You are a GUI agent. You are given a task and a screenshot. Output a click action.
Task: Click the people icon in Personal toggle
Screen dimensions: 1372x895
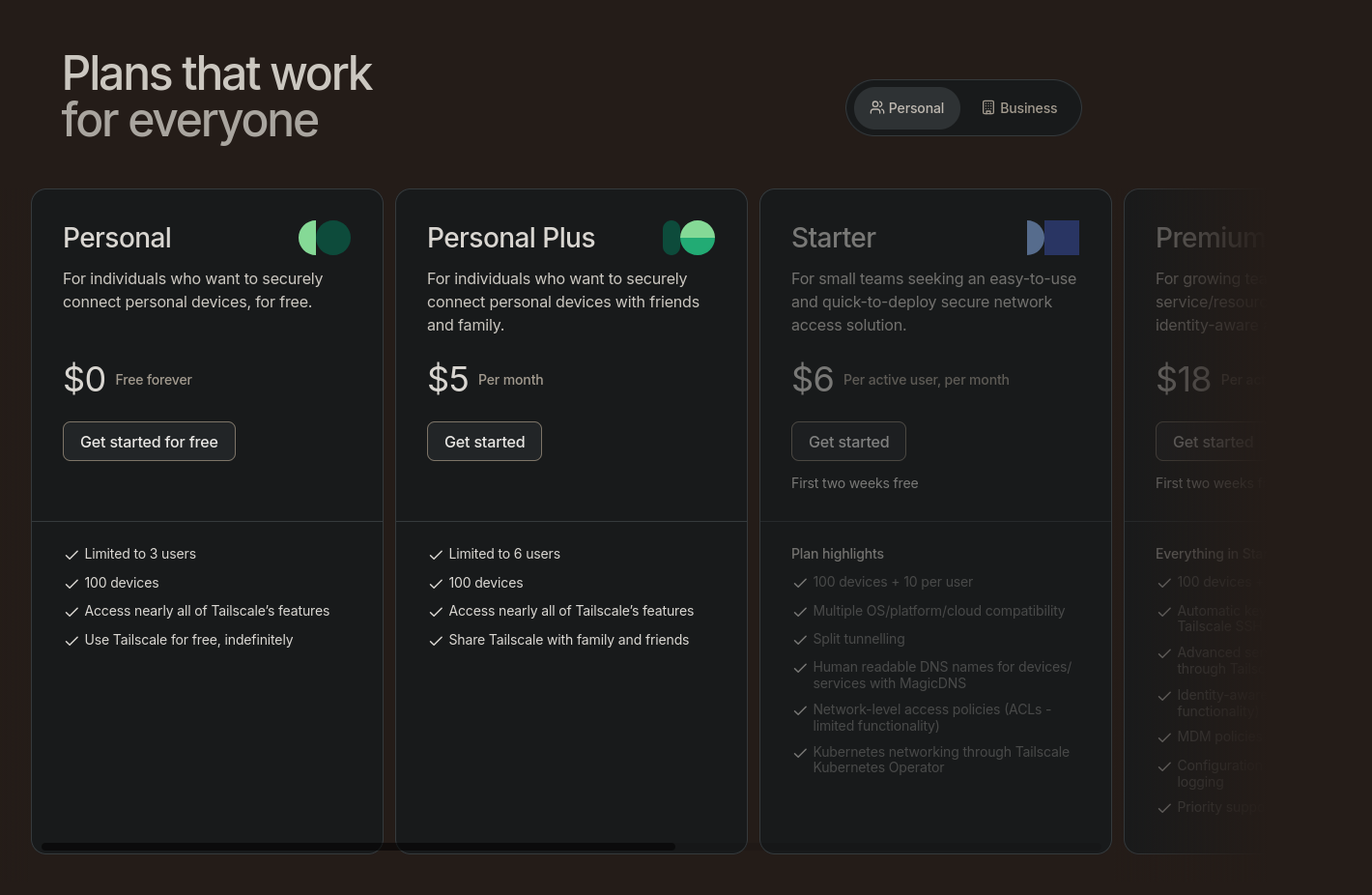pyautogui.click(x=876, y=108)
